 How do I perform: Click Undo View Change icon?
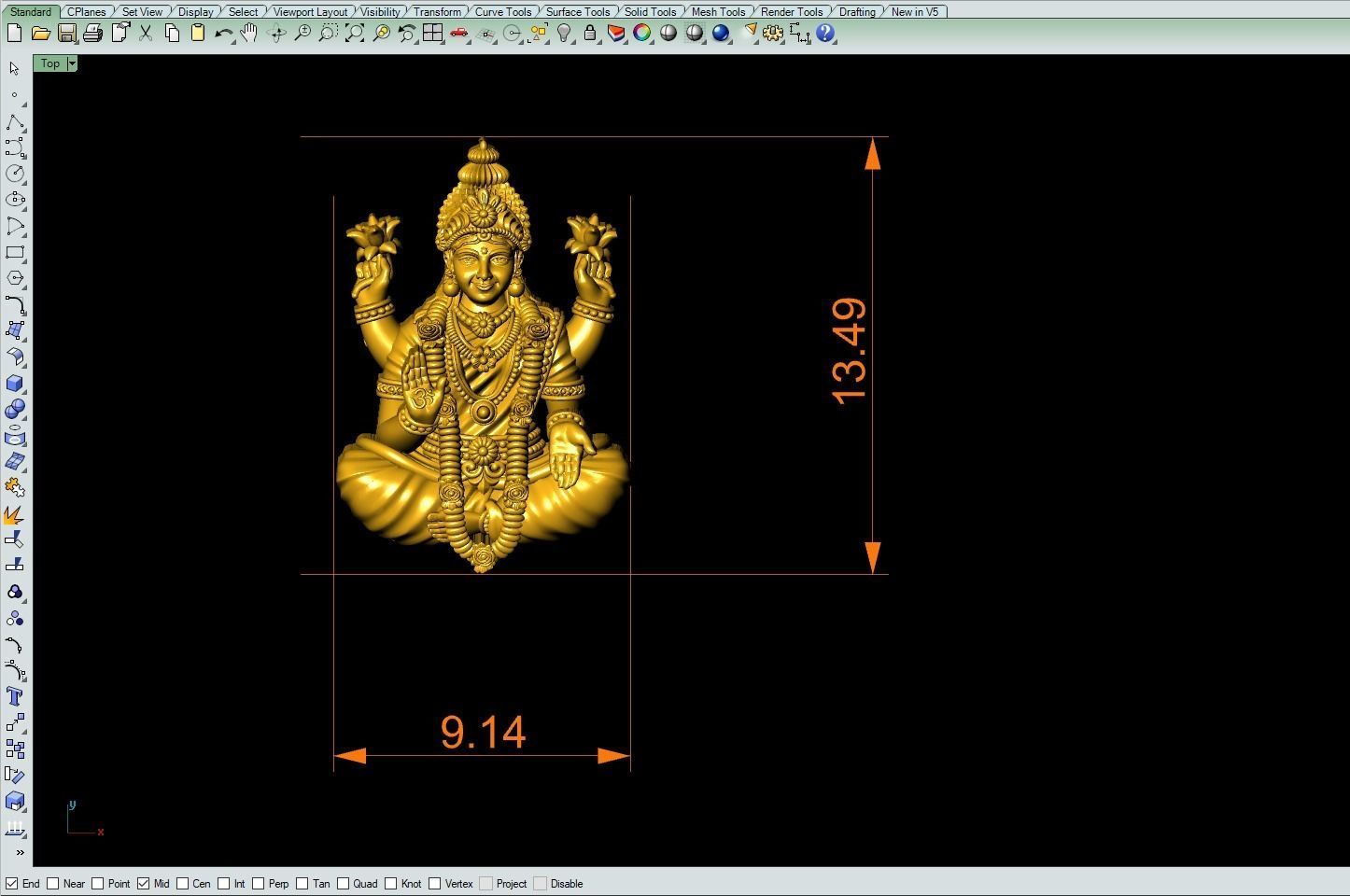pos(406,33)
